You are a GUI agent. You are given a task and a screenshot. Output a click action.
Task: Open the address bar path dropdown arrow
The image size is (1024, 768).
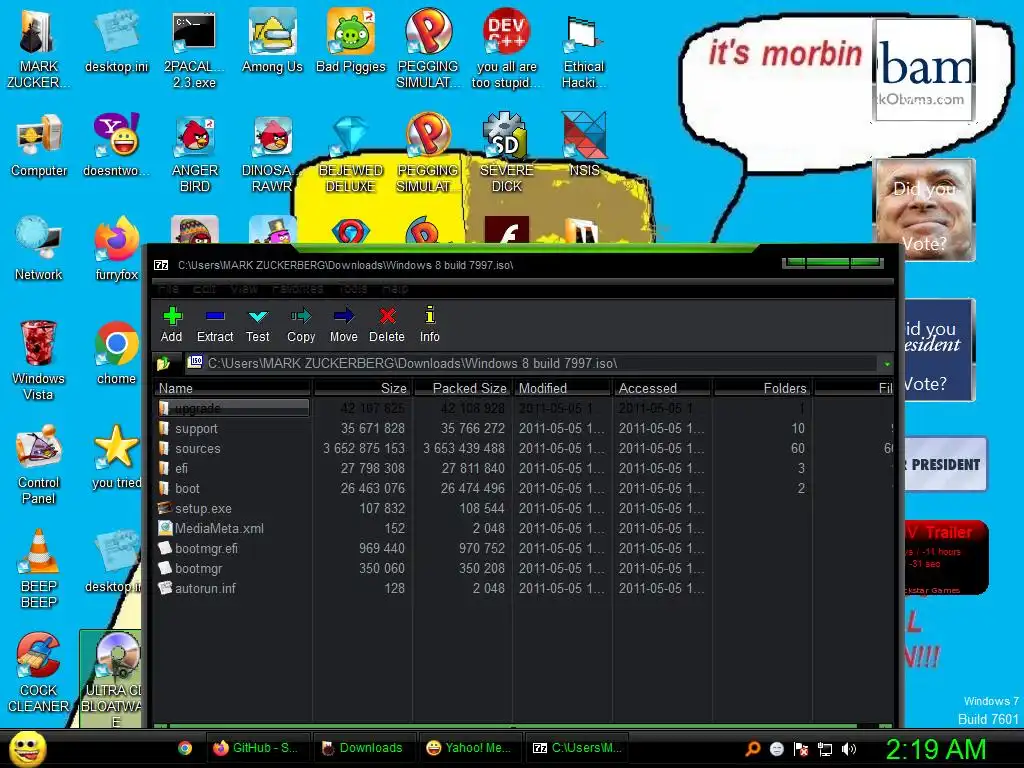coord(887,364)
